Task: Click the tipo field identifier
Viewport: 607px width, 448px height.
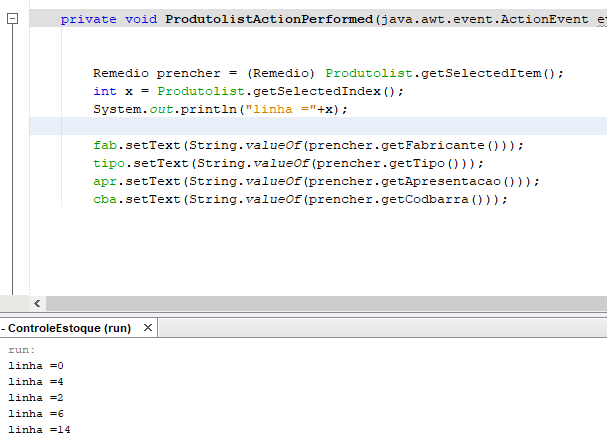Action: [x=109, y=163]
